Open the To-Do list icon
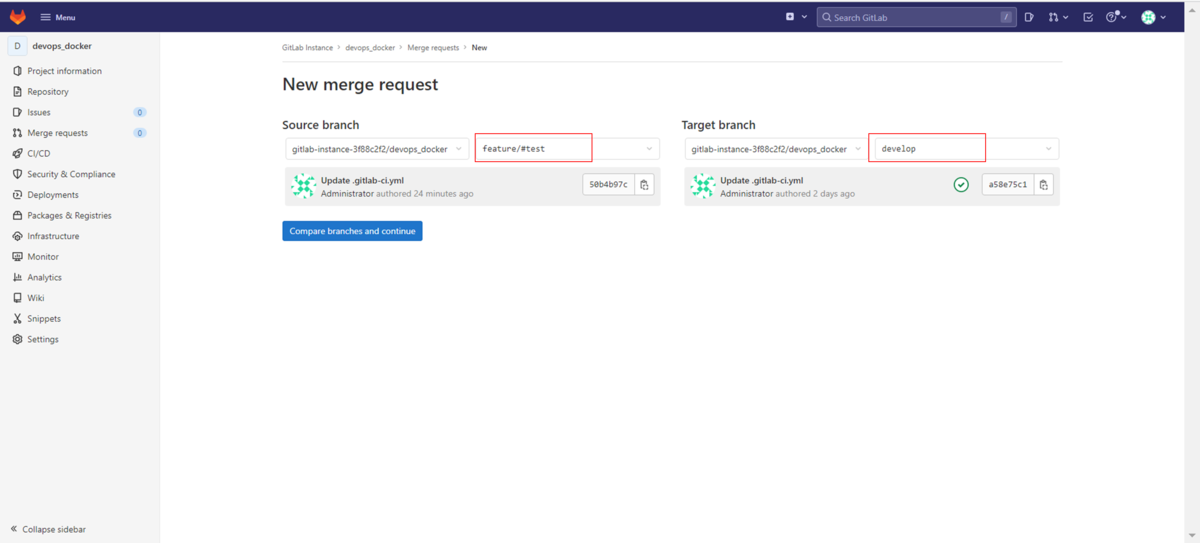Screen dimensions: 1200x543 [1088, 17]
